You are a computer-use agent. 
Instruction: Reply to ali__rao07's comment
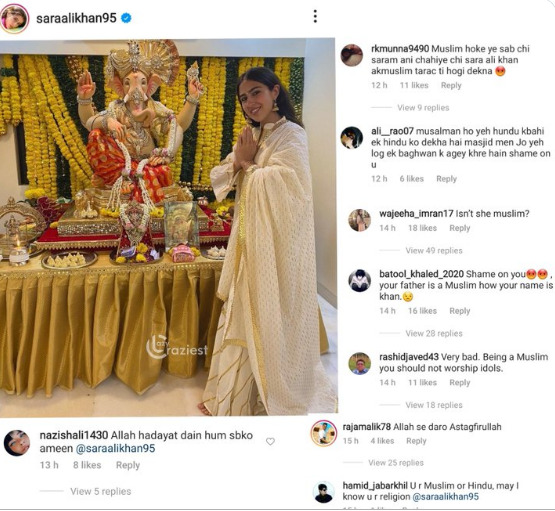click(446, 179)
